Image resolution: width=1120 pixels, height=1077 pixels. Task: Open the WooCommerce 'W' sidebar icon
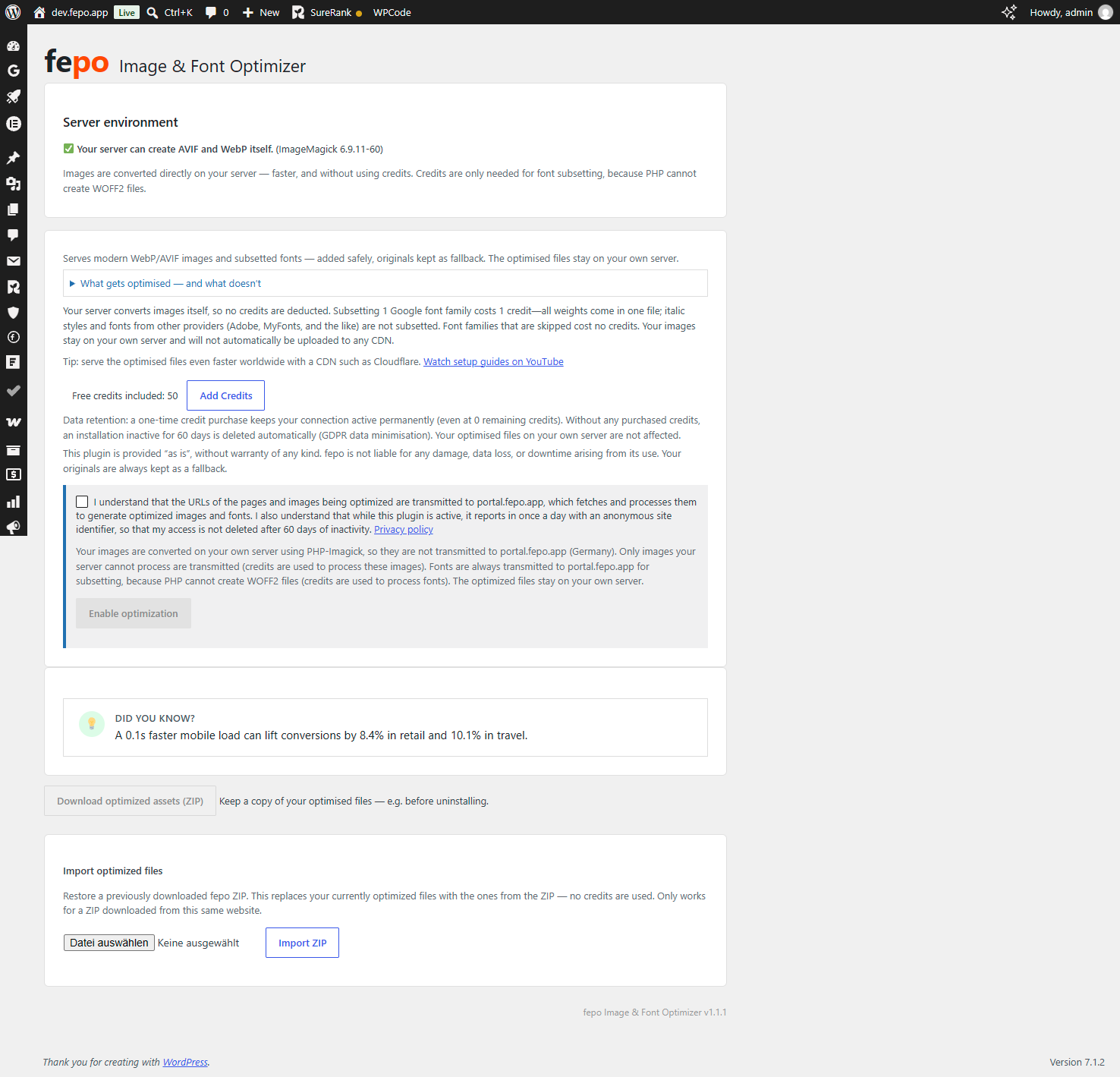13,422
